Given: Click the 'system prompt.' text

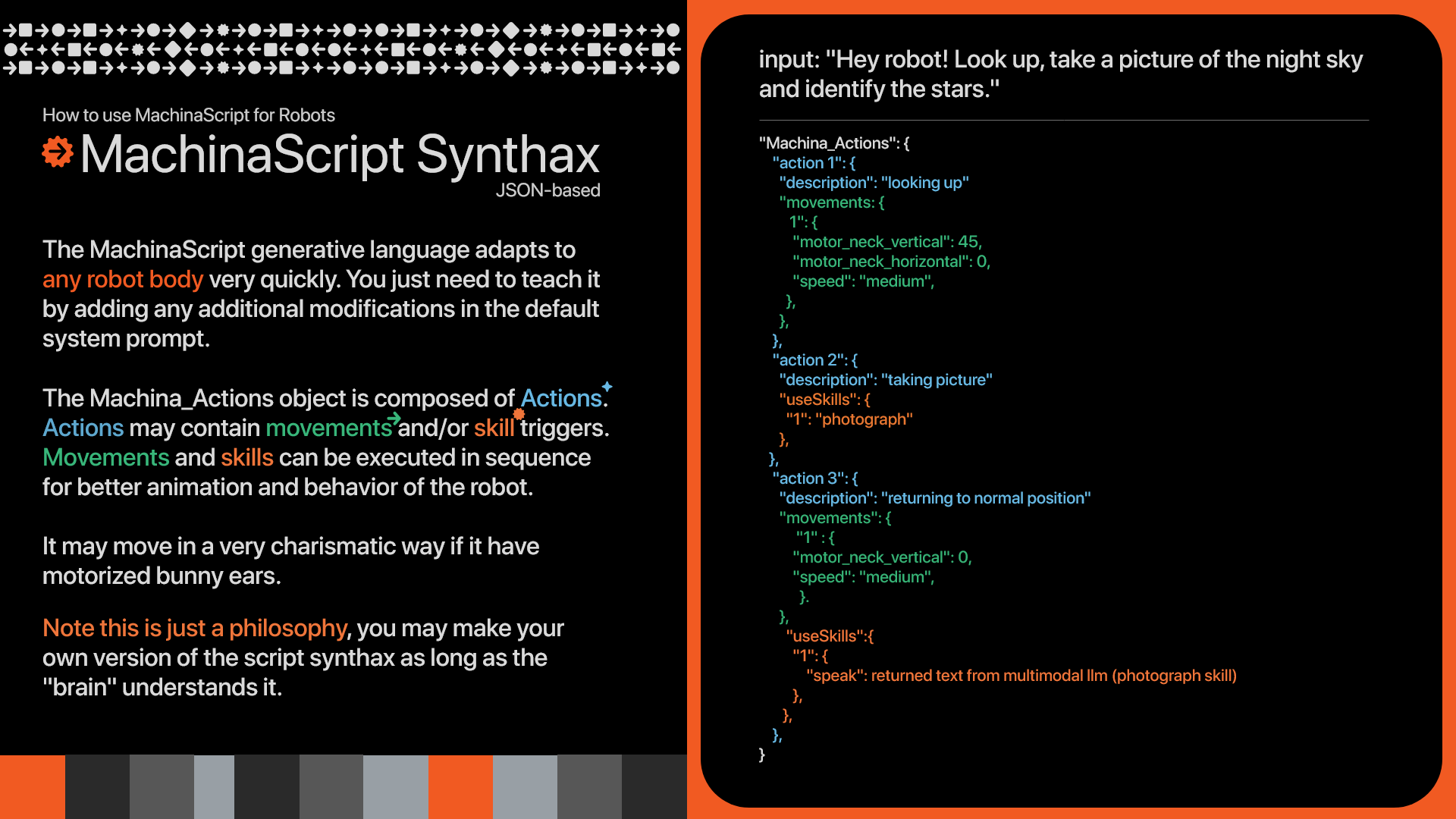Looking at the screenshot, I should click(x=126, y=339).
